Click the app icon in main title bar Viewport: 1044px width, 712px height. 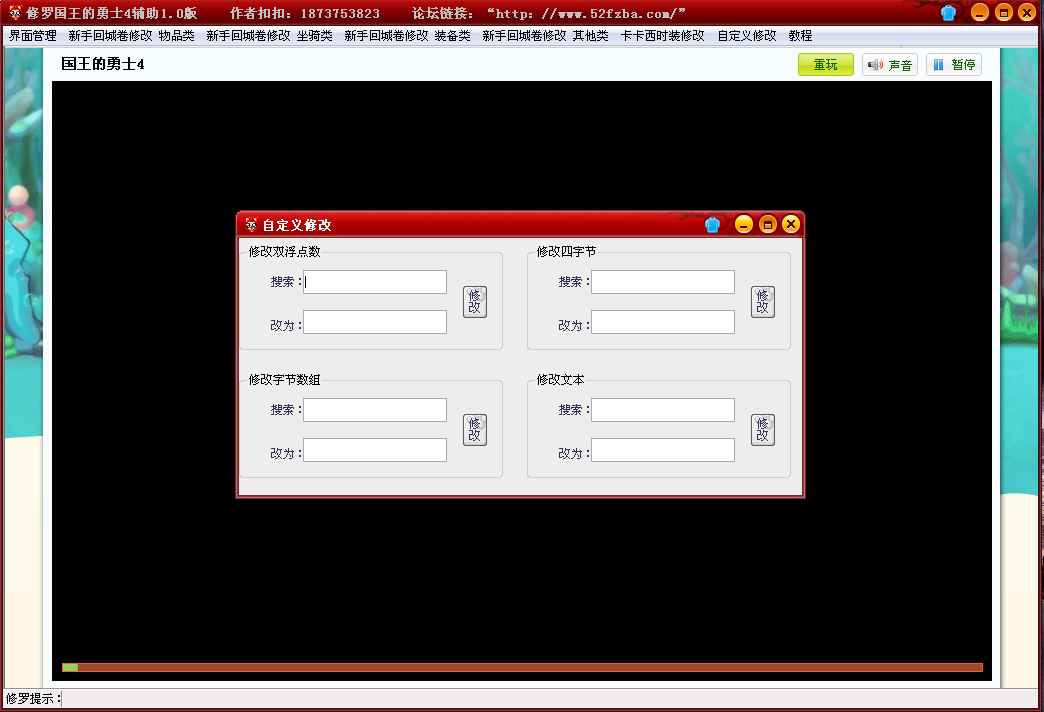(15, 13)
